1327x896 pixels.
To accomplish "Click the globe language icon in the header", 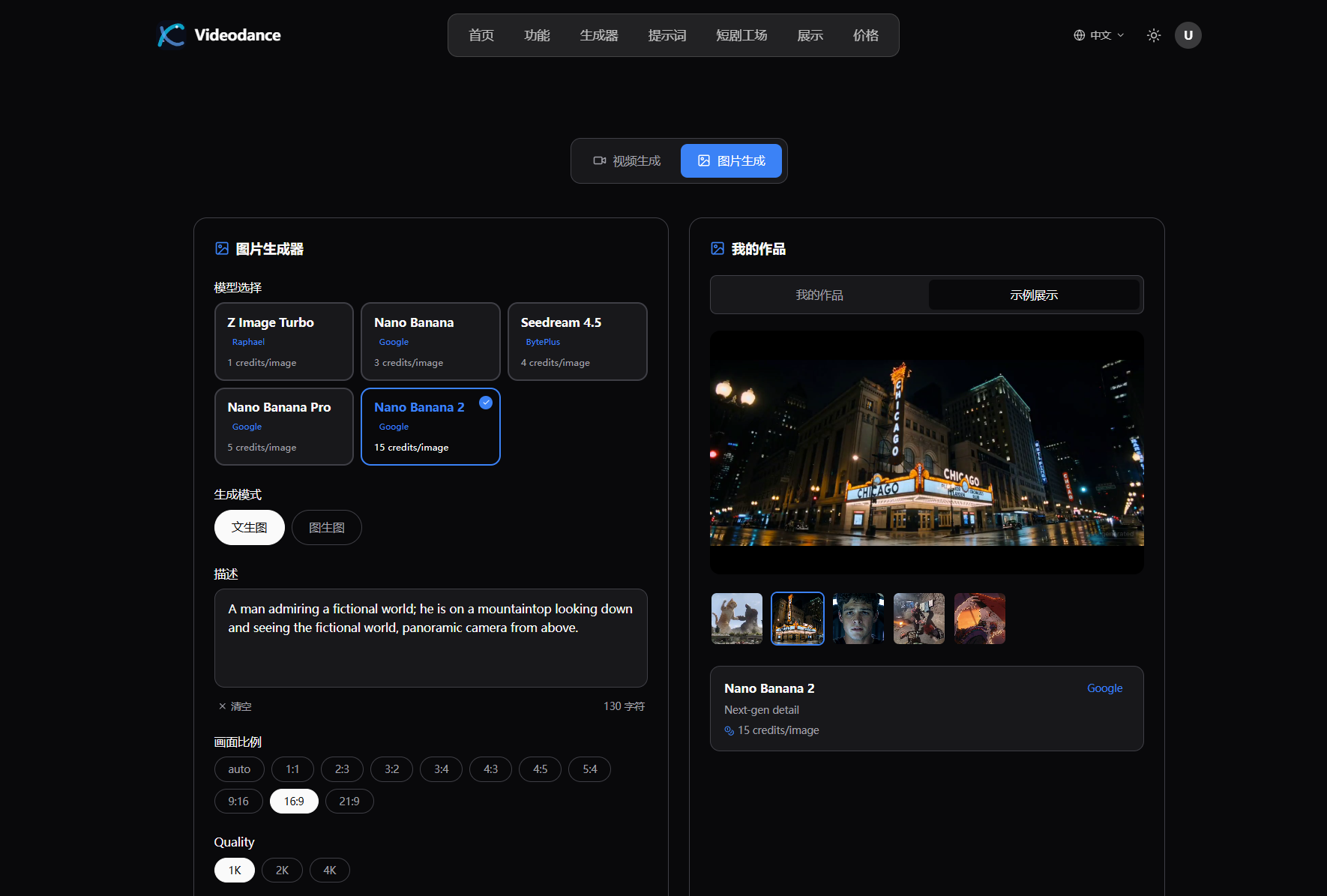I will [x=1078, y=34].
